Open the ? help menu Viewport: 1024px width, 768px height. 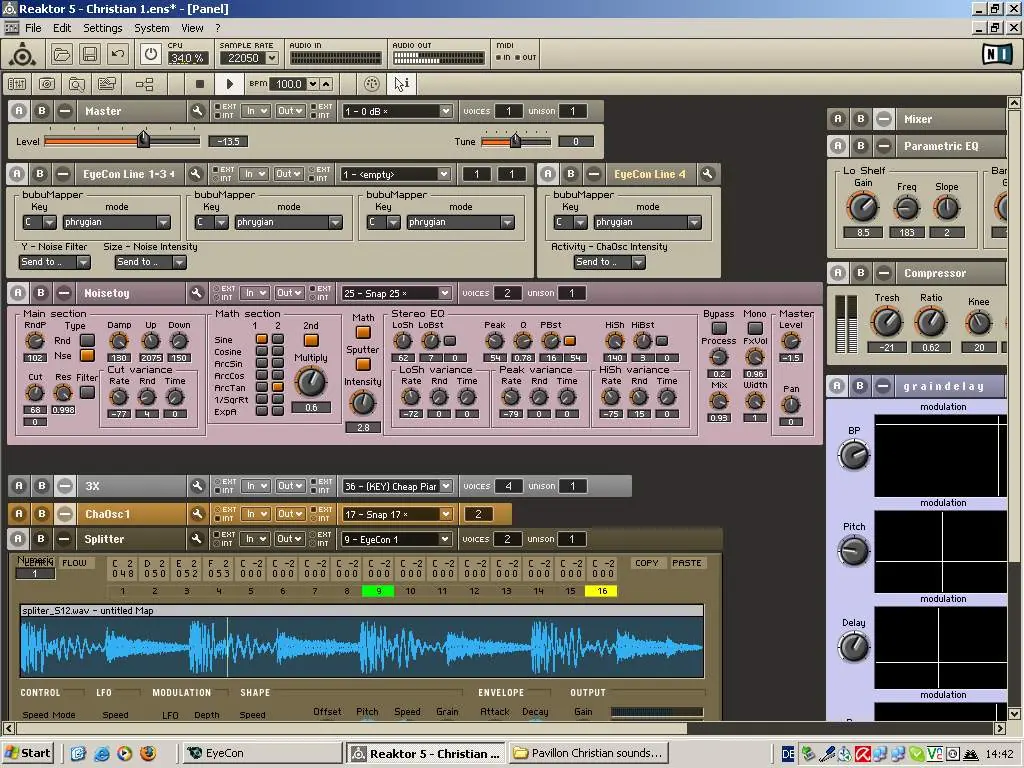click(x=217, y=28)
